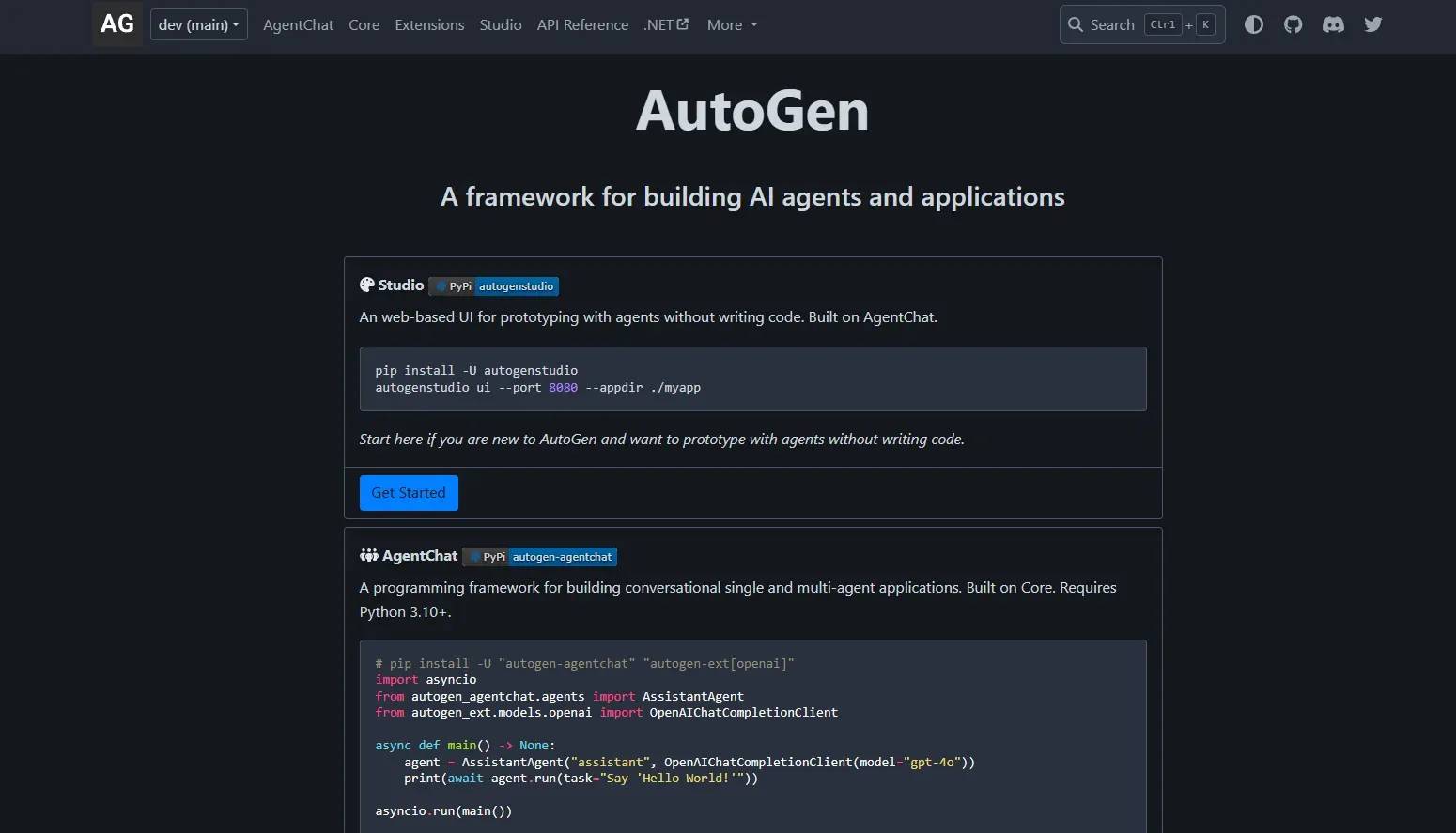Click the search magnifier icon
This screenshot has width=1456, height=833.
[1076, 24]
